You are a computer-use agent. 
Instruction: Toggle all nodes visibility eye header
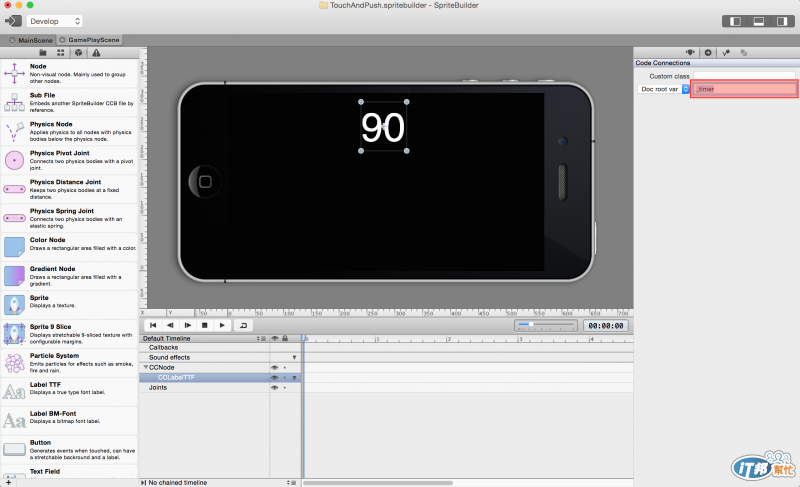click(x=275, y=338)
